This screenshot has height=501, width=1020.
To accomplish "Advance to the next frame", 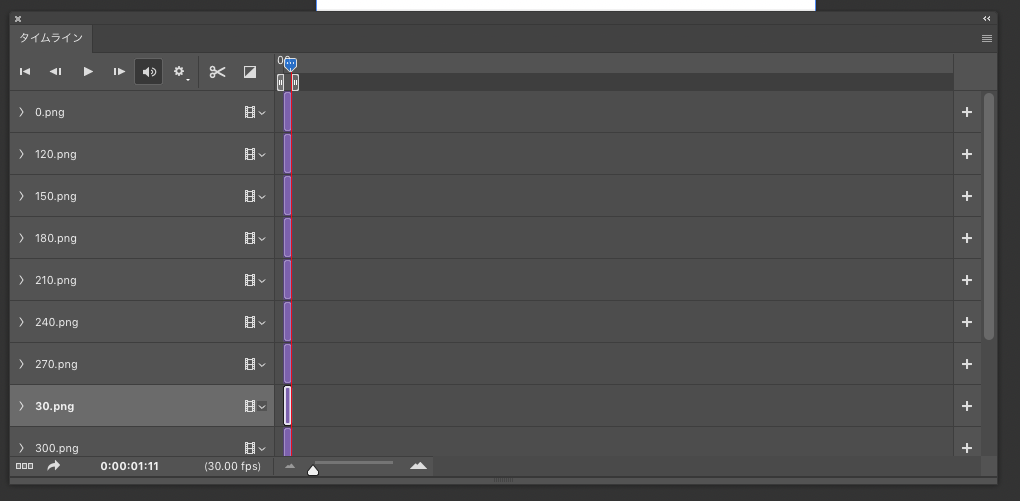I will coord(119,72).
